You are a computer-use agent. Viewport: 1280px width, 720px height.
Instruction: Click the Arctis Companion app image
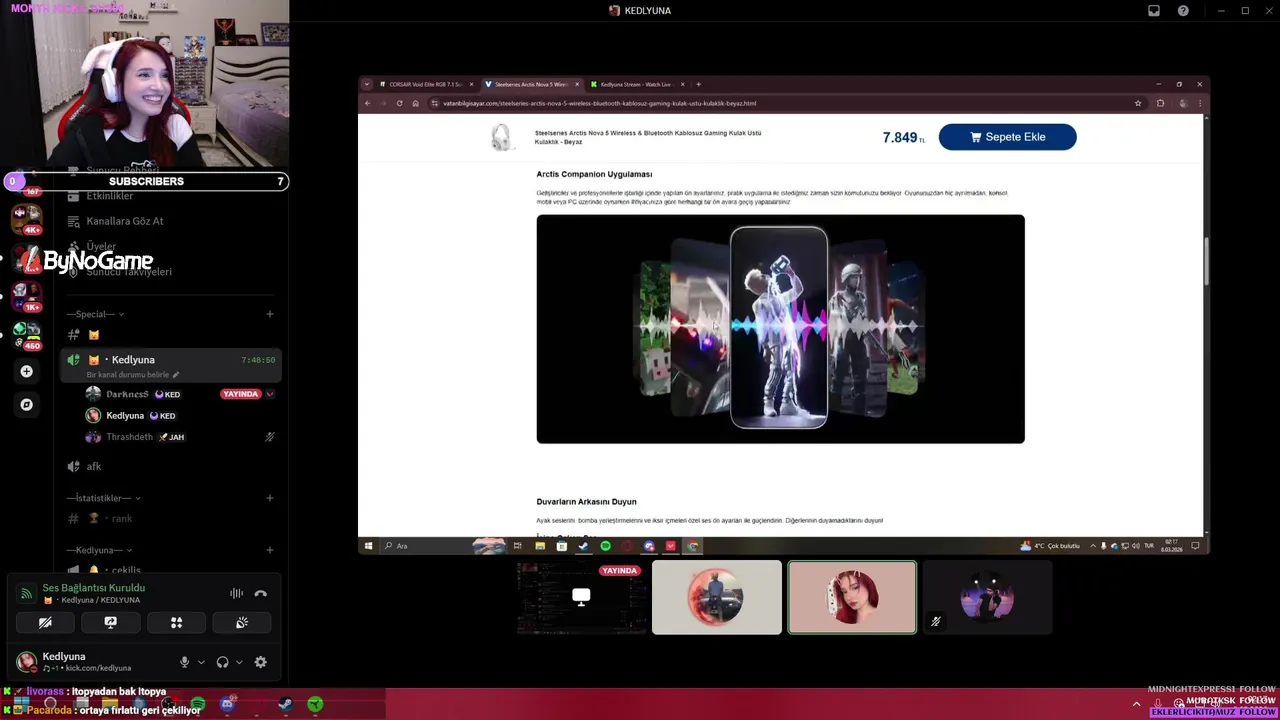click(780, 329)
